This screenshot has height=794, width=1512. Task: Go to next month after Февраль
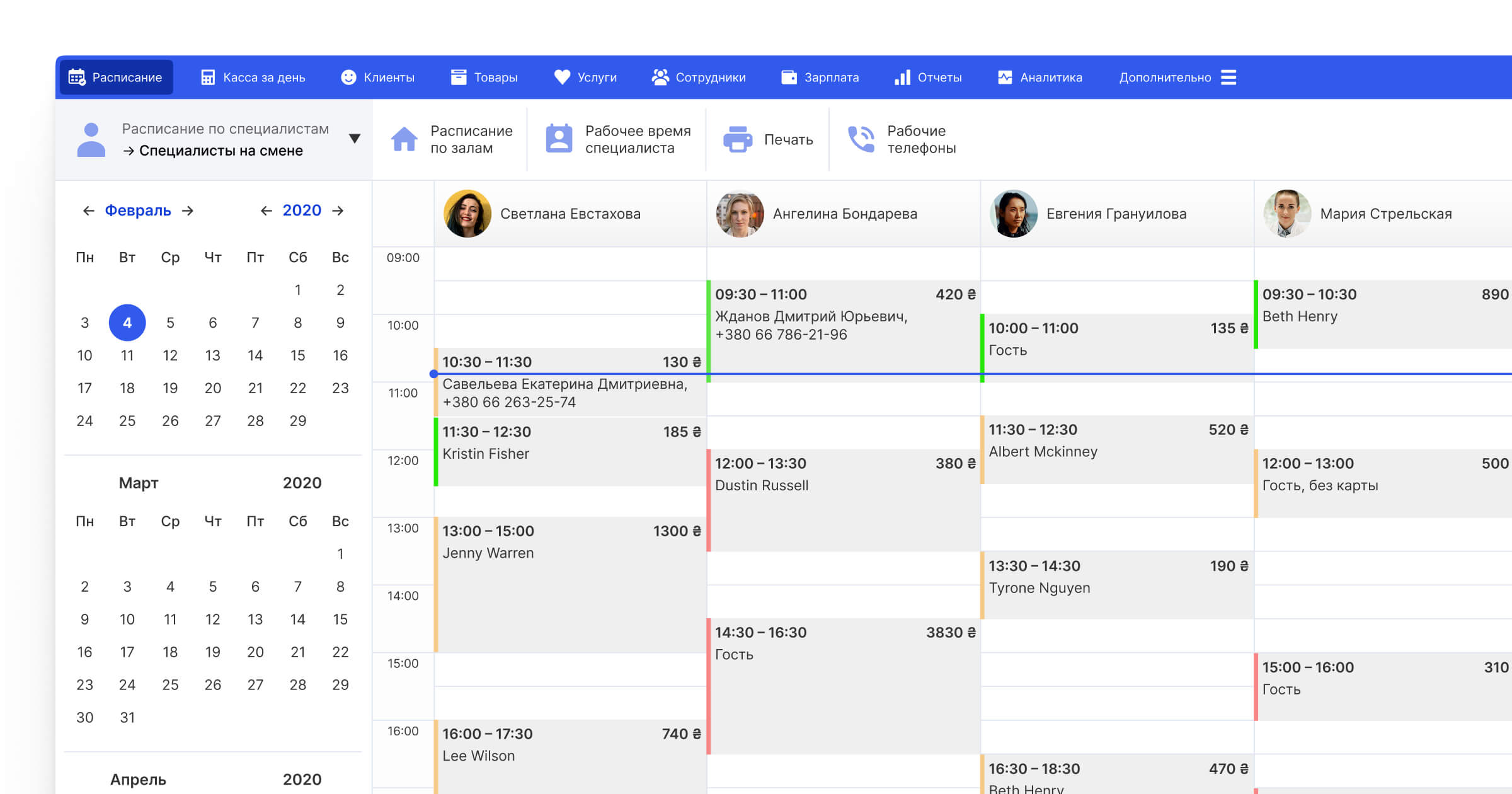188,210
